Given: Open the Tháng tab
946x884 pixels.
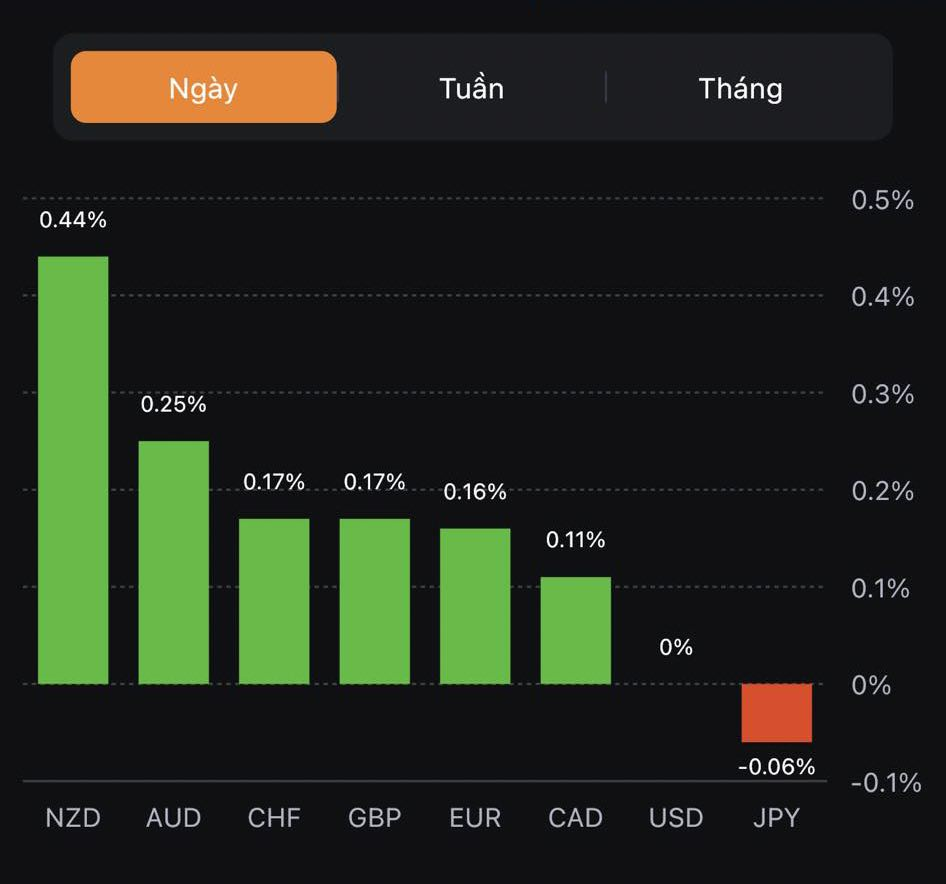Looking at the screenshot, I should tap(740, 88).
